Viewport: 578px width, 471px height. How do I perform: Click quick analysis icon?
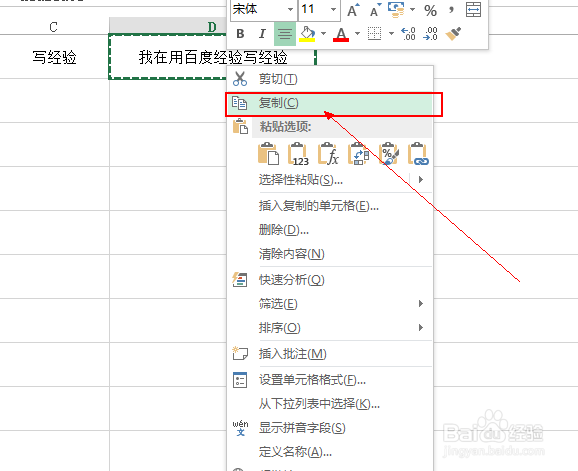point(240,280)
